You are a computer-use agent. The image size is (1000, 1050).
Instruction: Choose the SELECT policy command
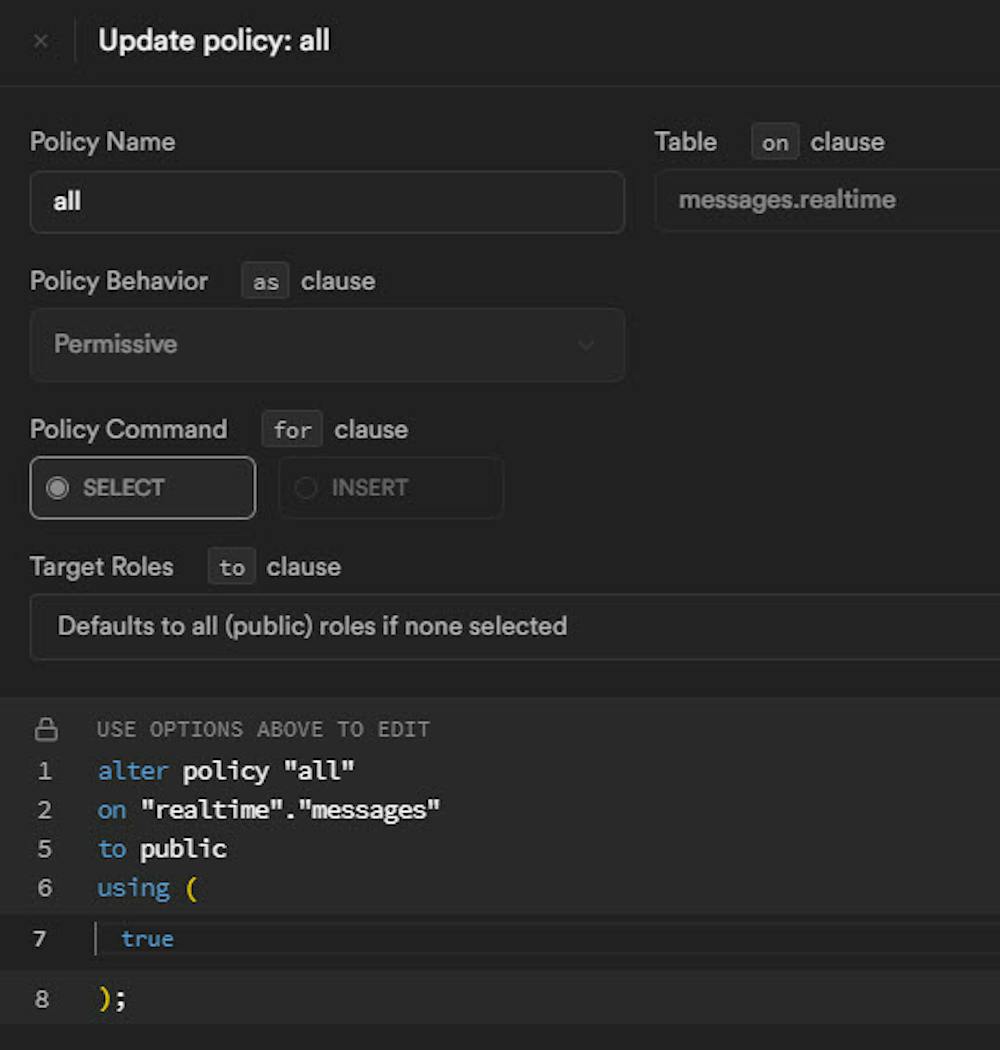143,488
